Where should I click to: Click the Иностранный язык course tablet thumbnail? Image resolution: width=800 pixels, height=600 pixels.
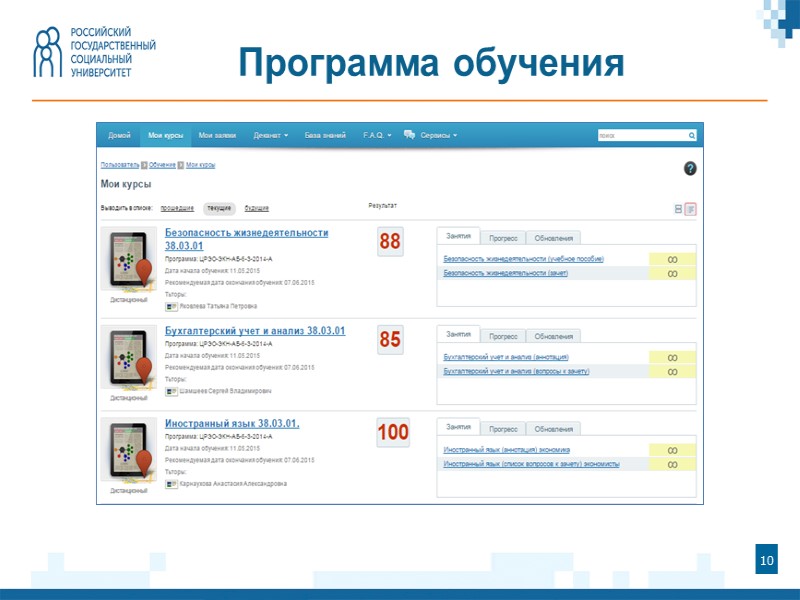click(129, 451)
